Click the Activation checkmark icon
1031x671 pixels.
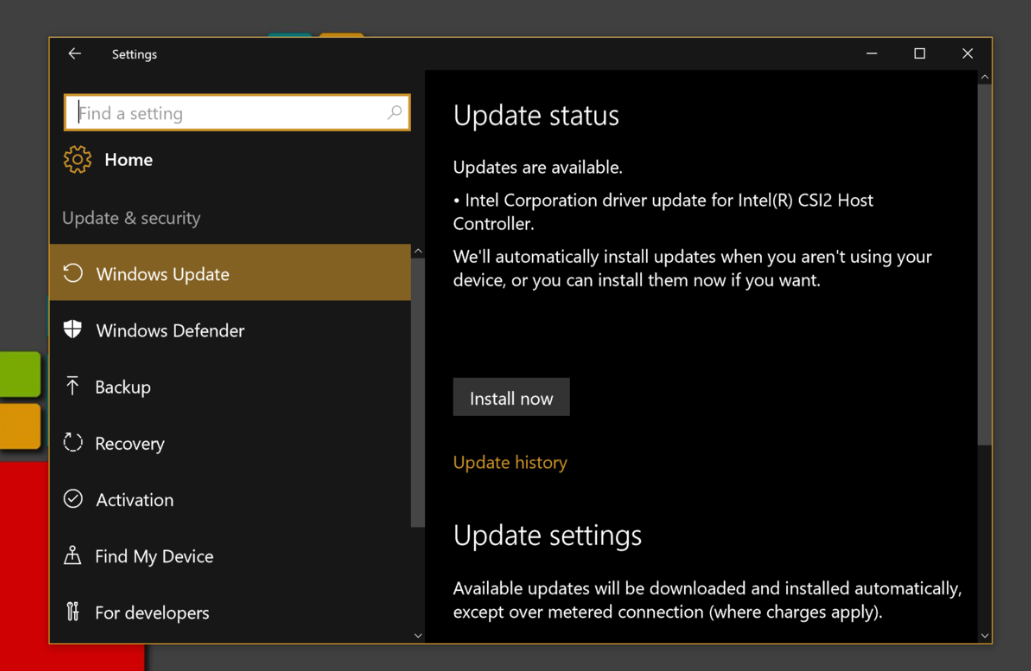point(73,499)
